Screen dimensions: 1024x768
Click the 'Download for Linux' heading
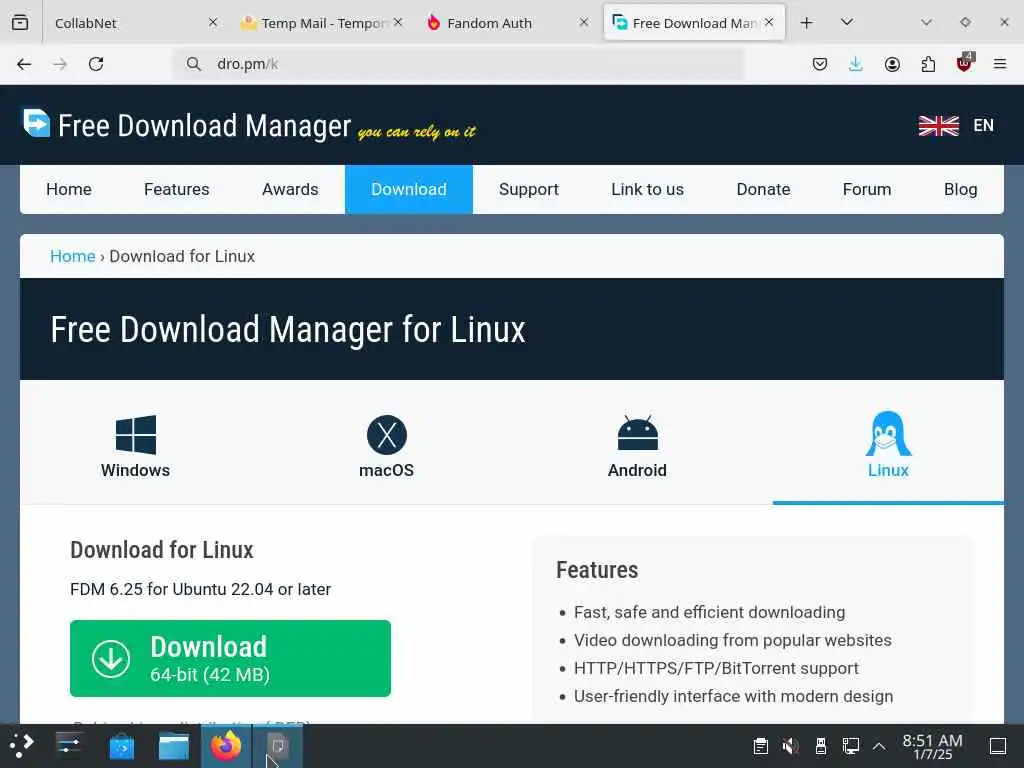tap(162, 550)
